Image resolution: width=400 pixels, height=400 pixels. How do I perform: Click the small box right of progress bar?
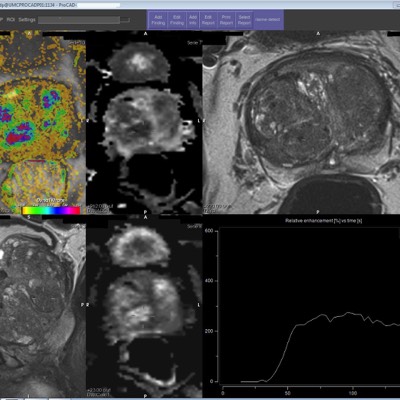(x=125, y=20)
